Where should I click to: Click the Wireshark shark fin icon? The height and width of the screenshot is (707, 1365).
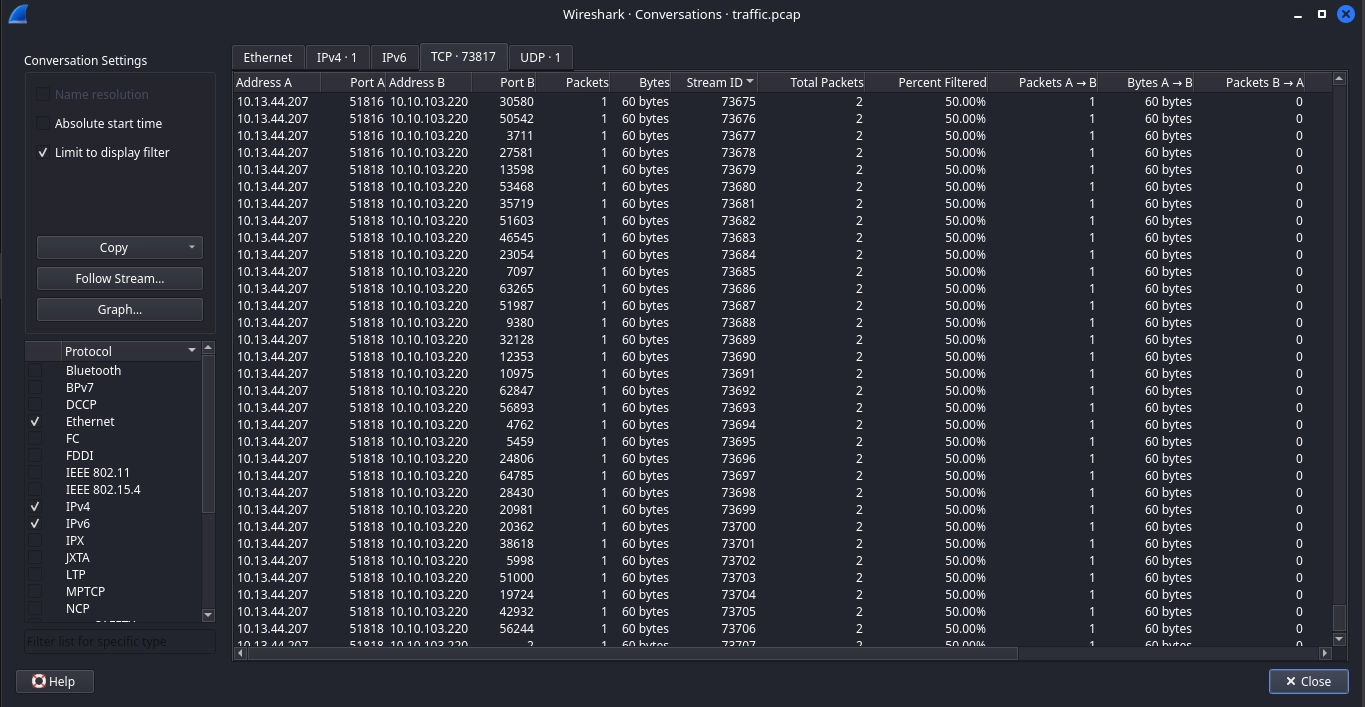click(17, 14)
